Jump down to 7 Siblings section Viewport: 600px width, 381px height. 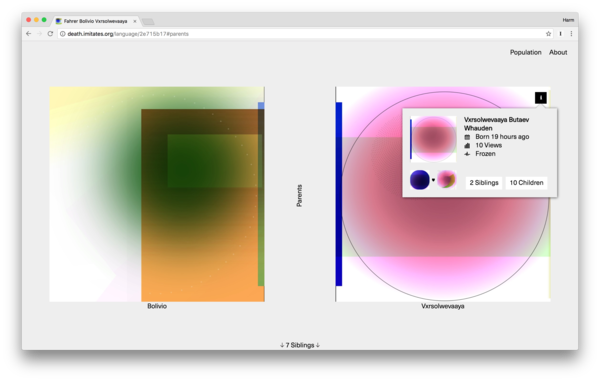[300, 345]
